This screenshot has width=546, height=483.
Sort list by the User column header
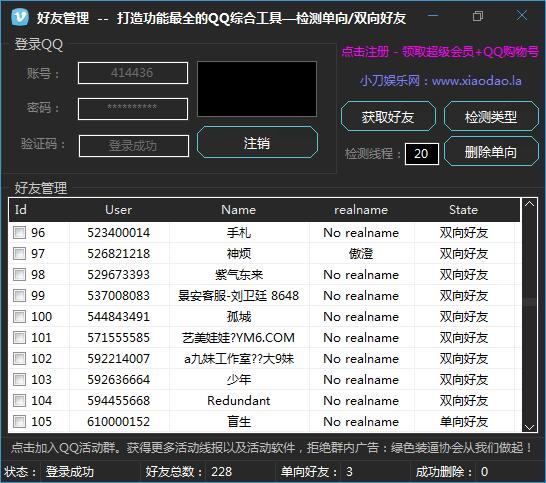coord(118,210)
